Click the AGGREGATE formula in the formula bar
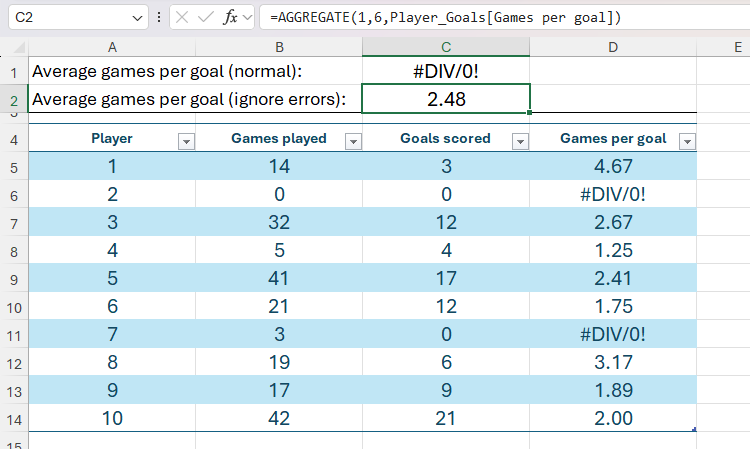Screen dimensions: 750x449 [x=440, y=18]
